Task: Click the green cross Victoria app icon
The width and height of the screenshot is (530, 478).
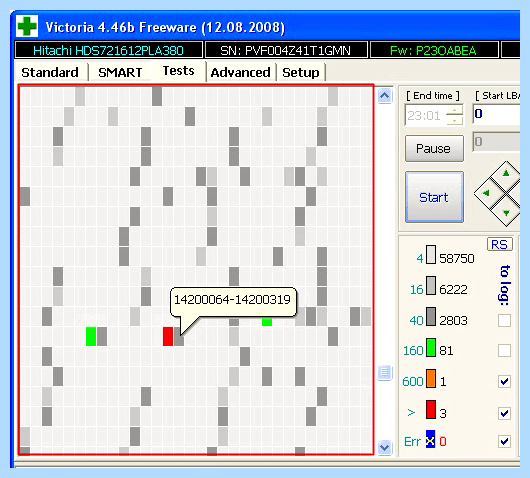Action: click(27, 26)
